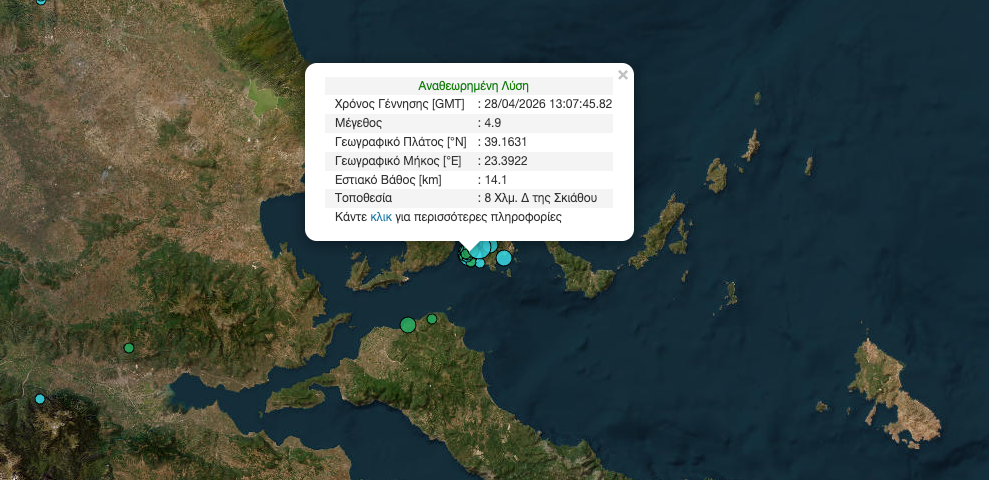The height and width of the screenshot is (480, 989).
Task: Click the small cyan marker at the cluster's bottom
Action: pos(480,264)
